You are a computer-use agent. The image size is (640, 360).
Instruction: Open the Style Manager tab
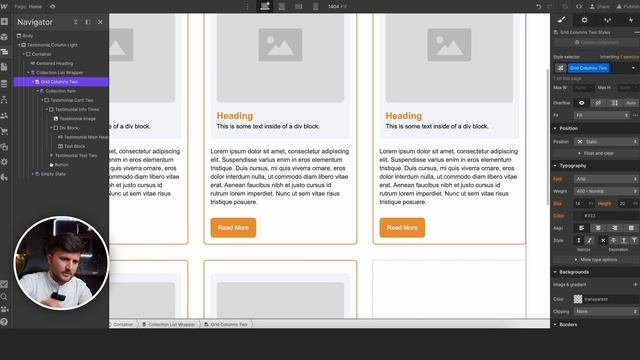click(x=608, y=20)
